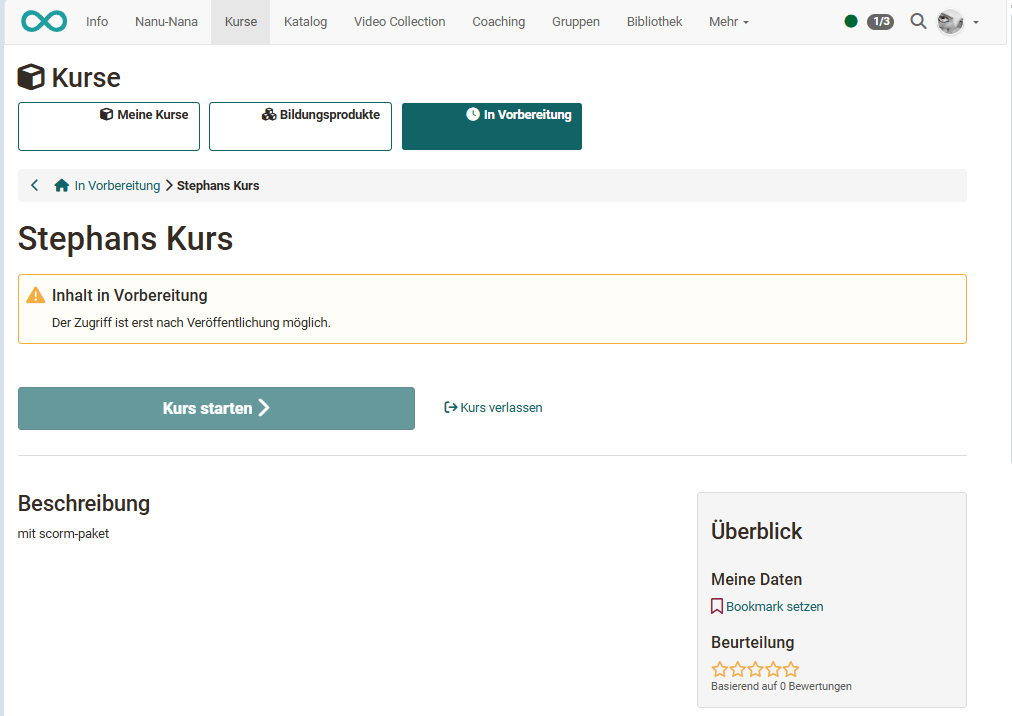Toggle the In Vorbereitung filter
The image size is (1012, 716).
(x=491, y=126)
